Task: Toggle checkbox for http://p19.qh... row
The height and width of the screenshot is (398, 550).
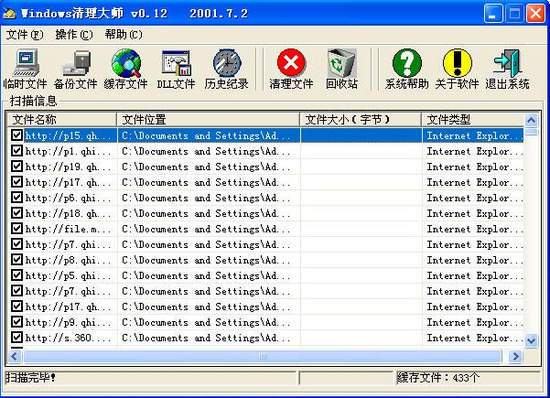Action: (17, 166)
